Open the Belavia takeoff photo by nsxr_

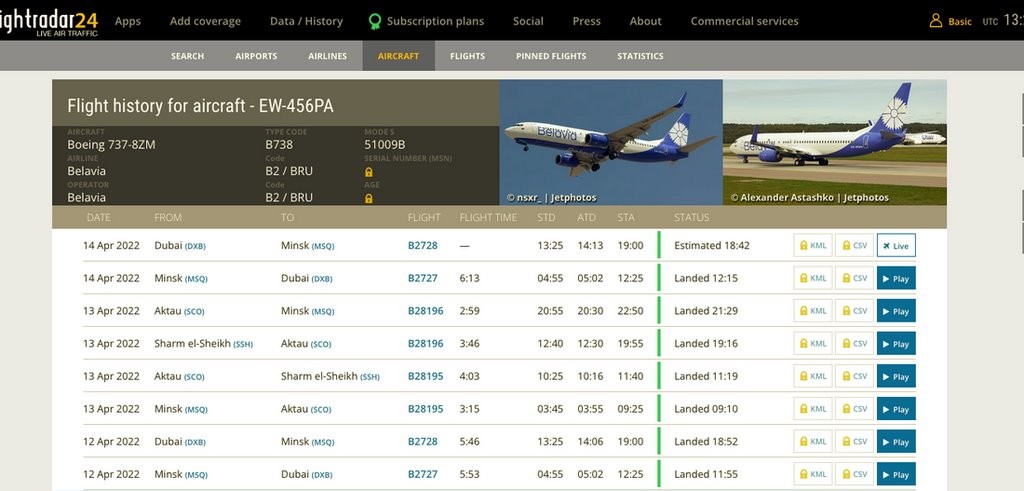[x=610, y=142]
